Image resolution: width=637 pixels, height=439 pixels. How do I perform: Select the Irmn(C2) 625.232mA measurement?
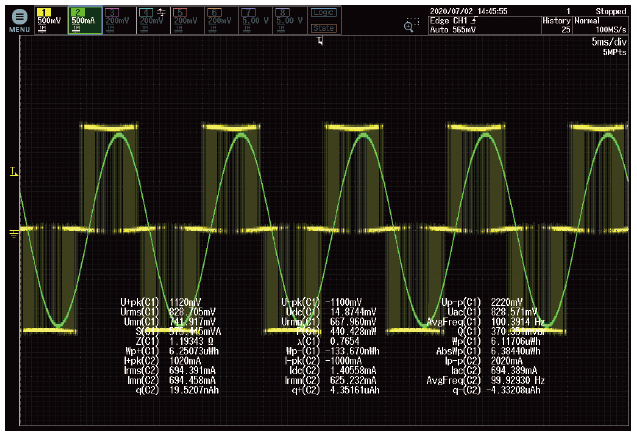(331, 380)
